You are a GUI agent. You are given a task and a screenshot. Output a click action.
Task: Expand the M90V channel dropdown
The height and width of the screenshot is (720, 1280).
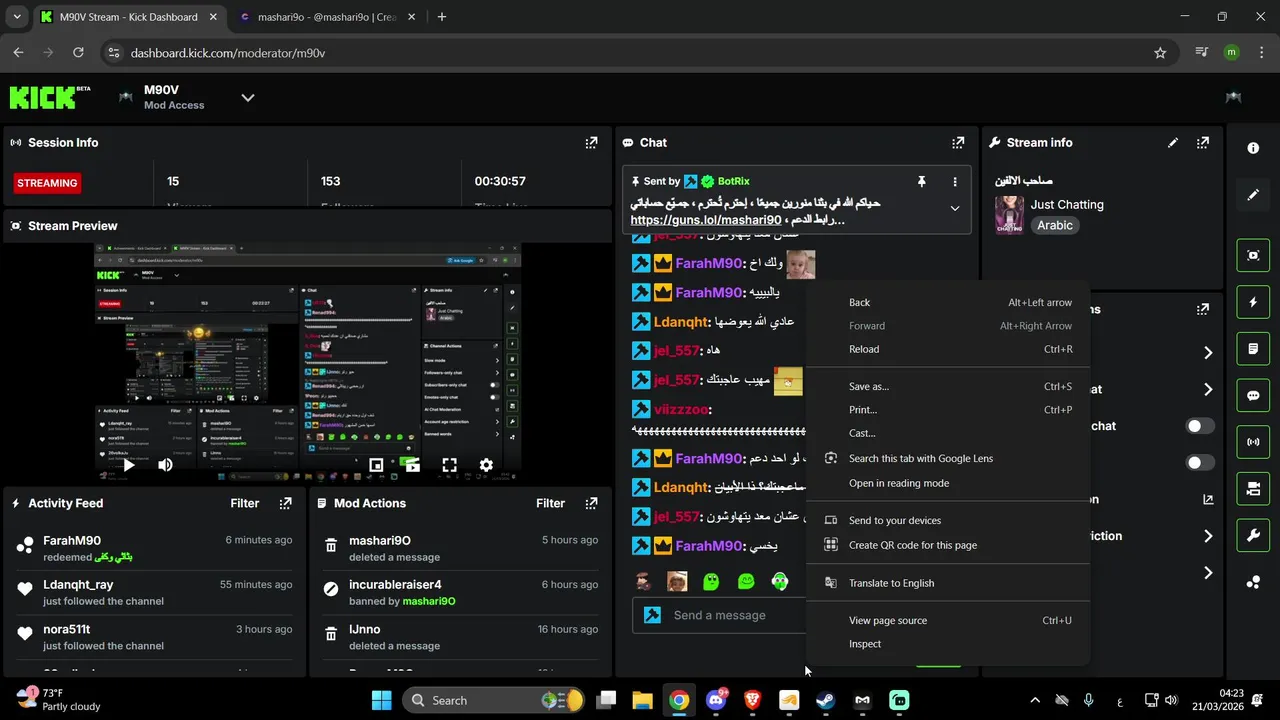(248, 97)
